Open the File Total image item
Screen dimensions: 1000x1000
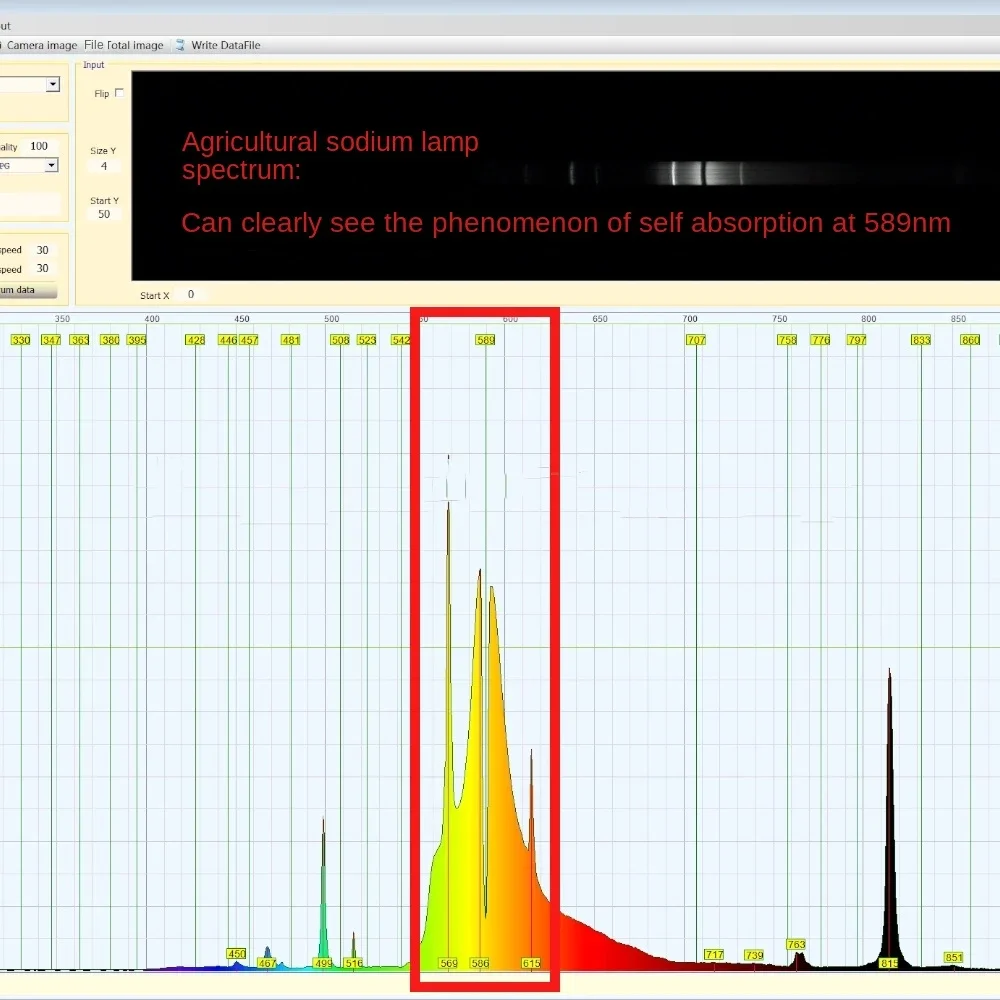click(124, 45)
